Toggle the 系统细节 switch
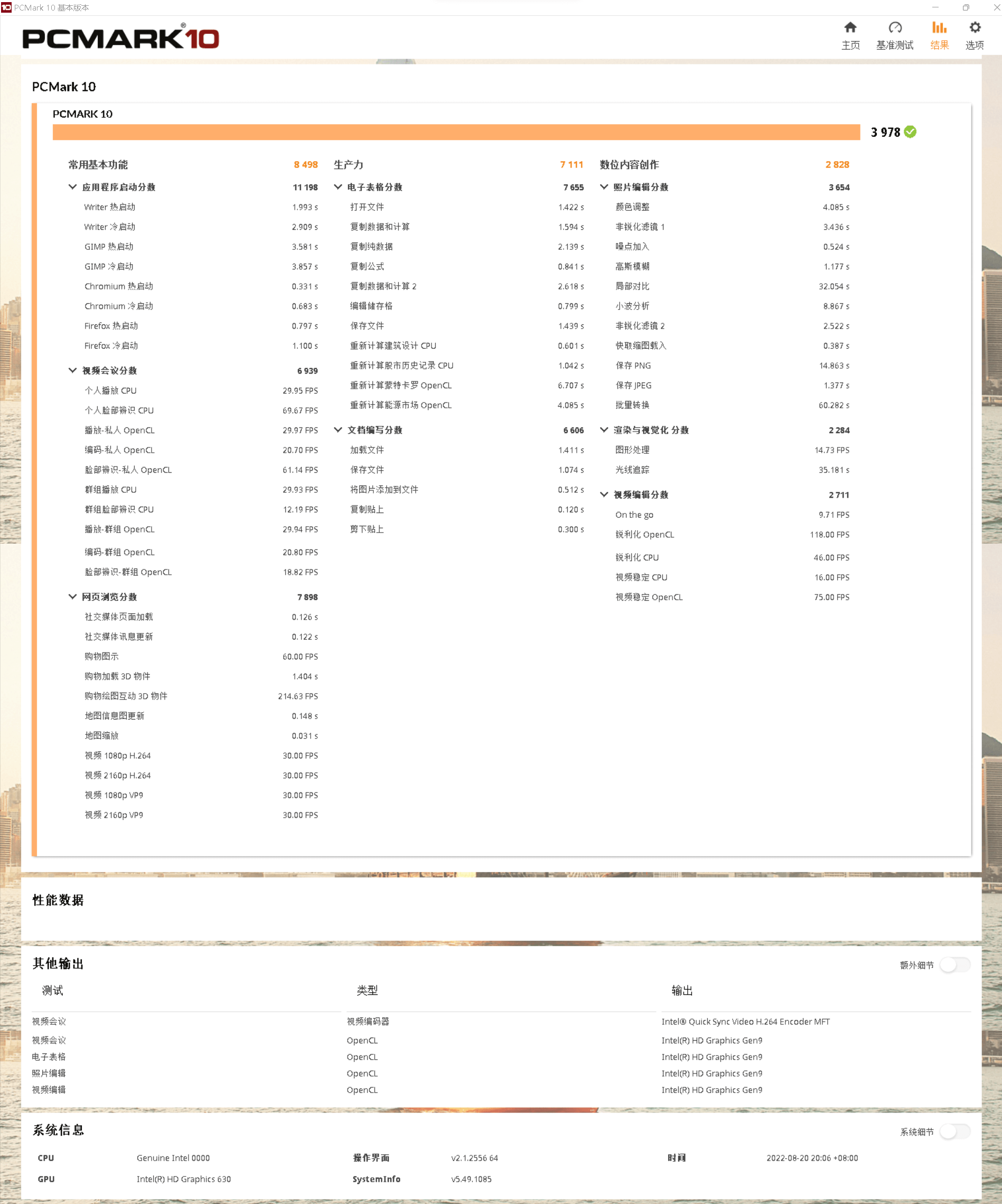The height and width of the screenshot is (1204, 1002). pyautogui.click(x=955, y=1132)
